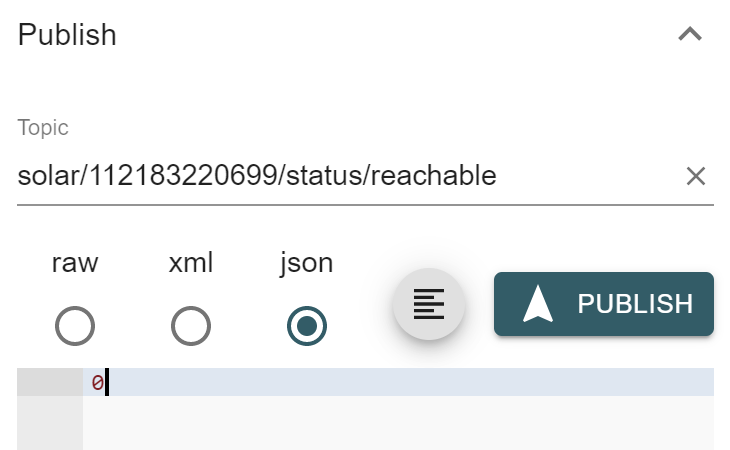Click the arrow icon inside the Publish button
Viewport: 730px width, 450px height.
(538, 304)
